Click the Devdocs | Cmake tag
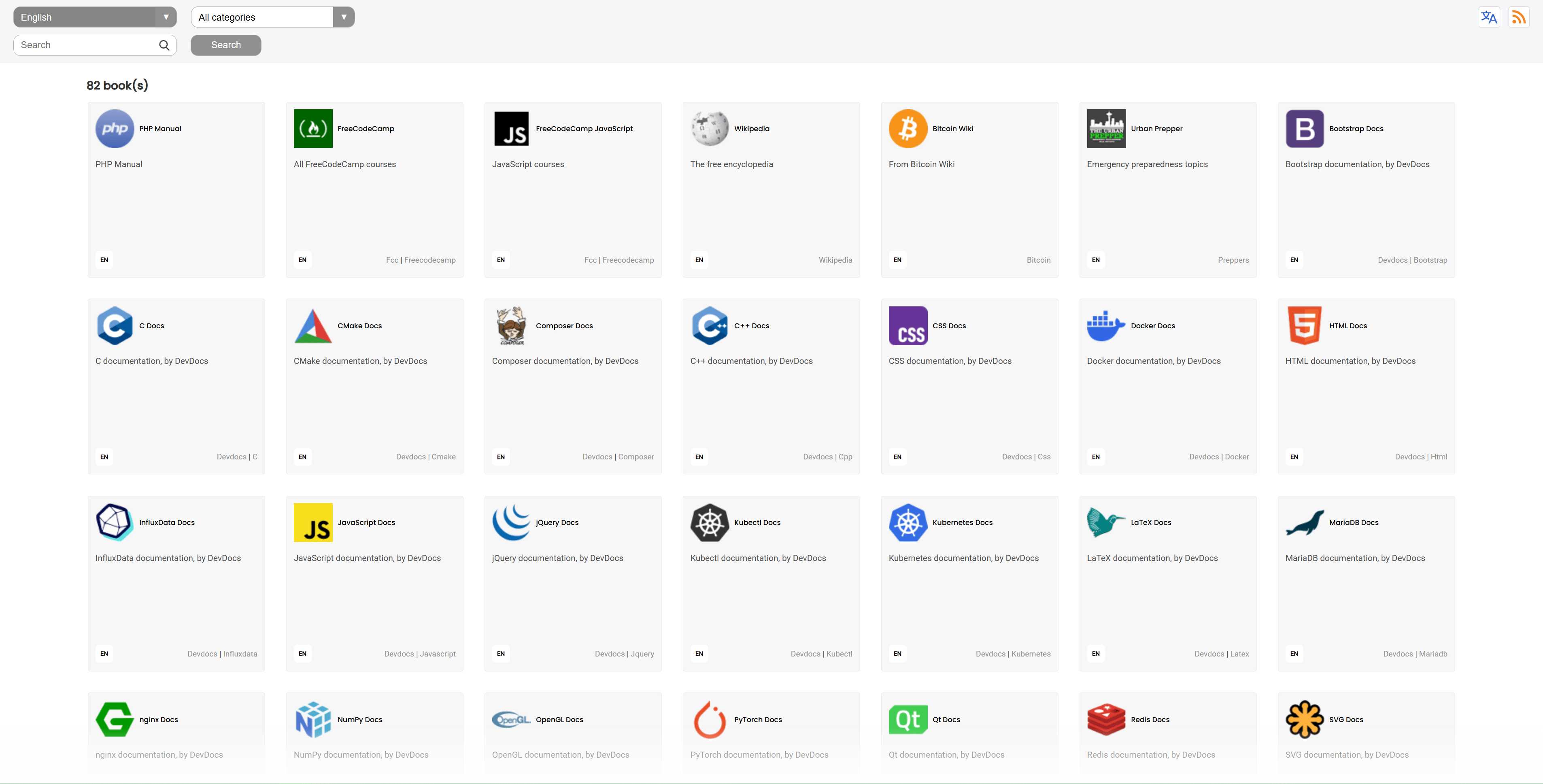 pyautogui.click(x=425, y=457)
